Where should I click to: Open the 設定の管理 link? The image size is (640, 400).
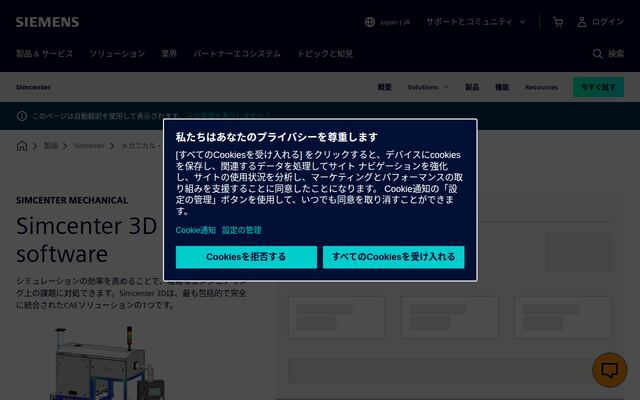[242, 230]
